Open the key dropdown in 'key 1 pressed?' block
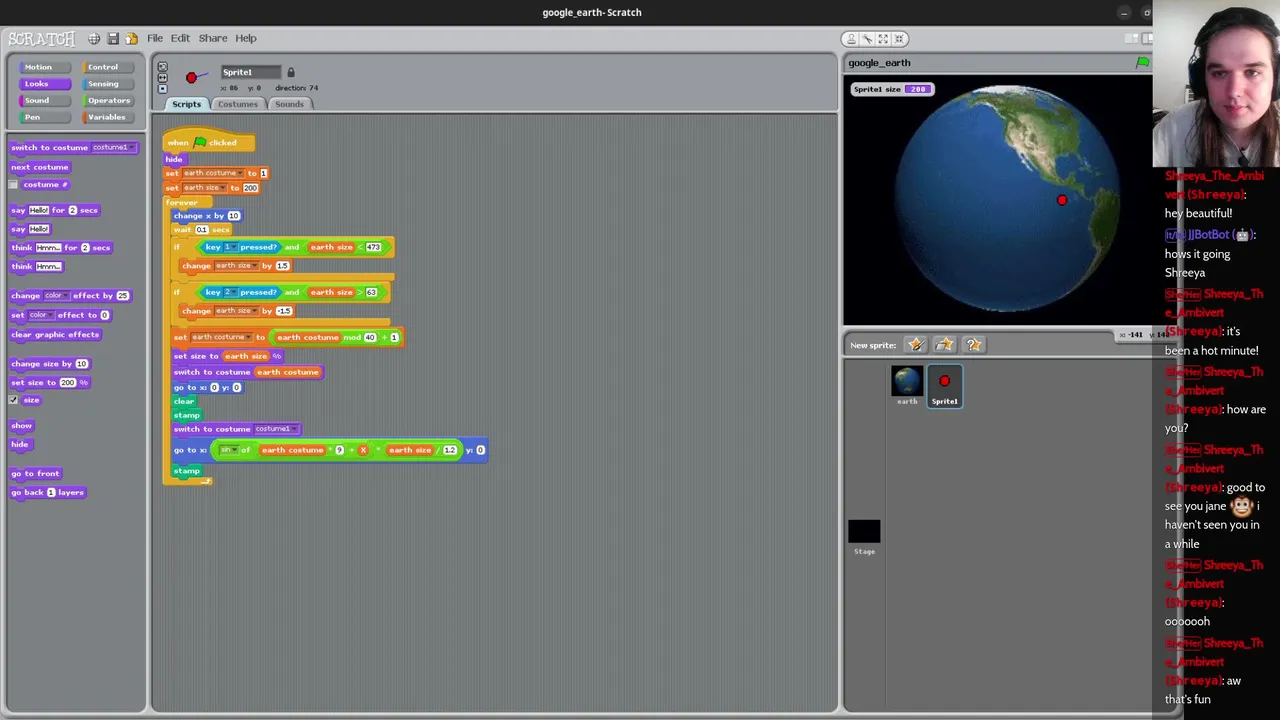This screenshot has width=1280, height=720. (229, 247)
